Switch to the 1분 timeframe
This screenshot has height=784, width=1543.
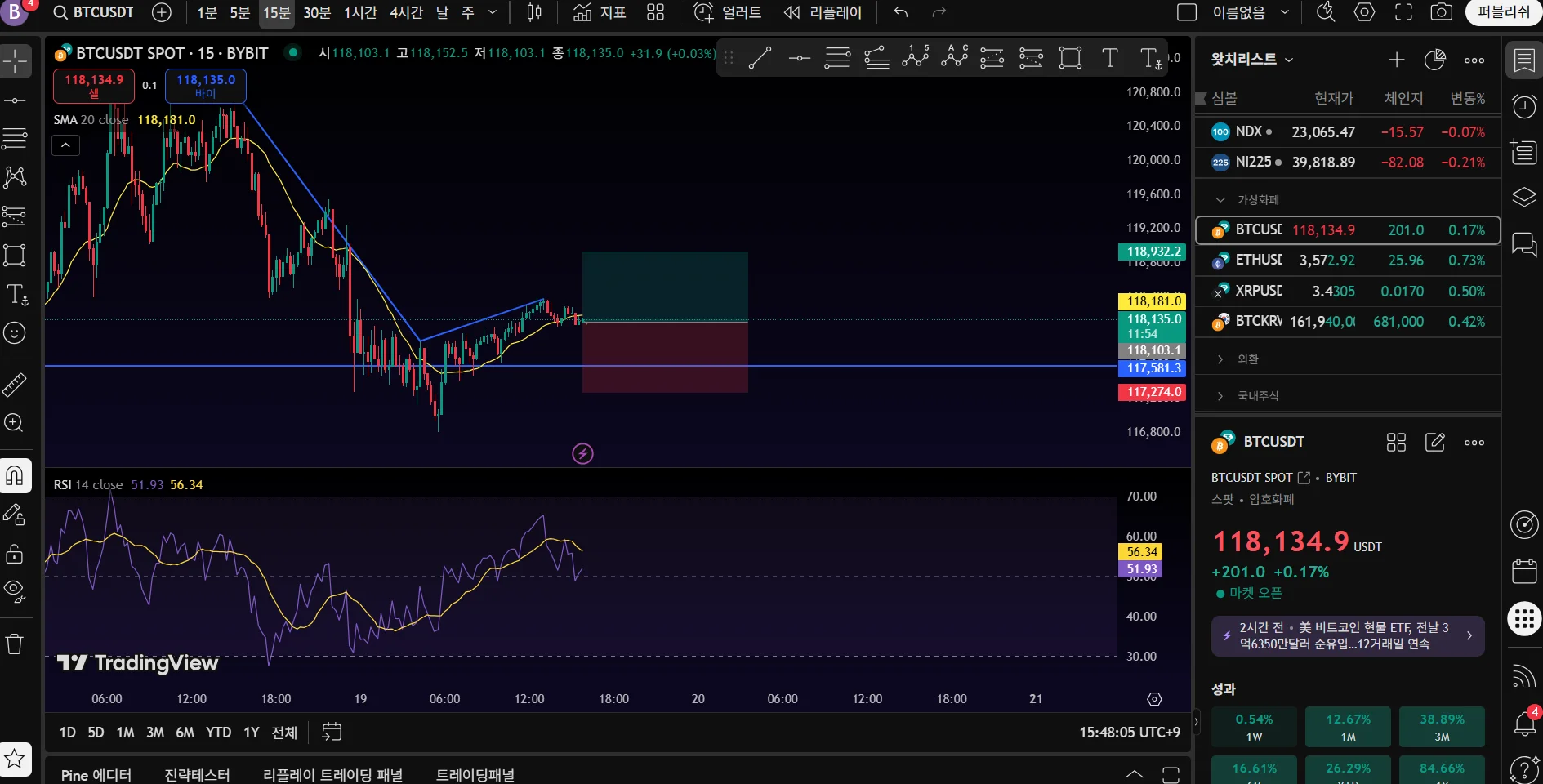tap(207, 12)
